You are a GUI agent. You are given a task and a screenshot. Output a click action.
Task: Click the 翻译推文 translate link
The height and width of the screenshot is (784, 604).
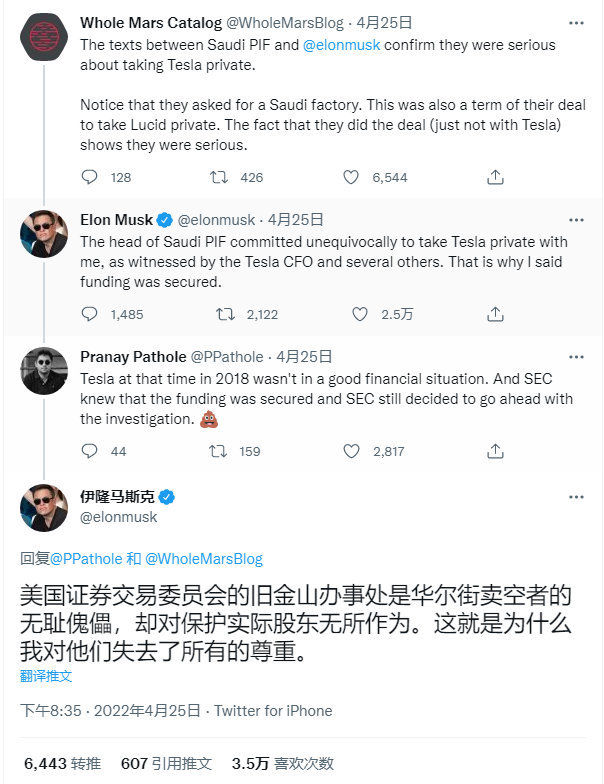[46, 675]
